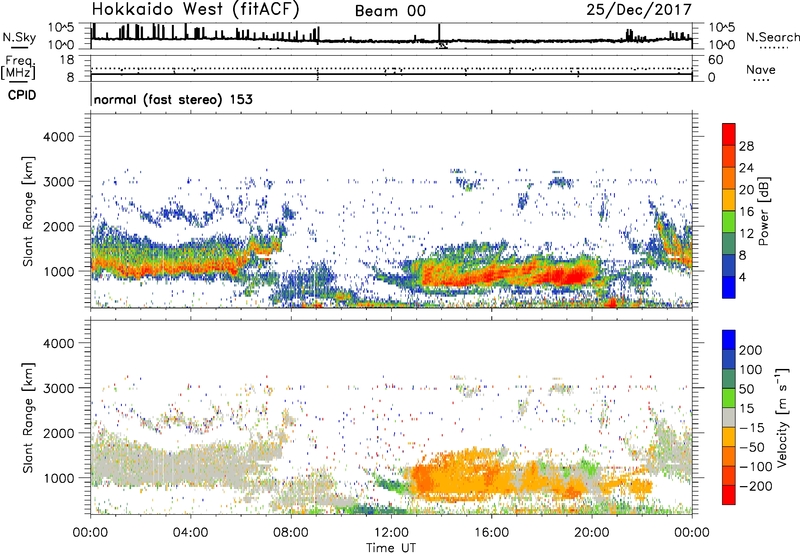Select the "10^5" tick next to N.Search
This screenshot has width=800, height=554.
coord(722,28)
